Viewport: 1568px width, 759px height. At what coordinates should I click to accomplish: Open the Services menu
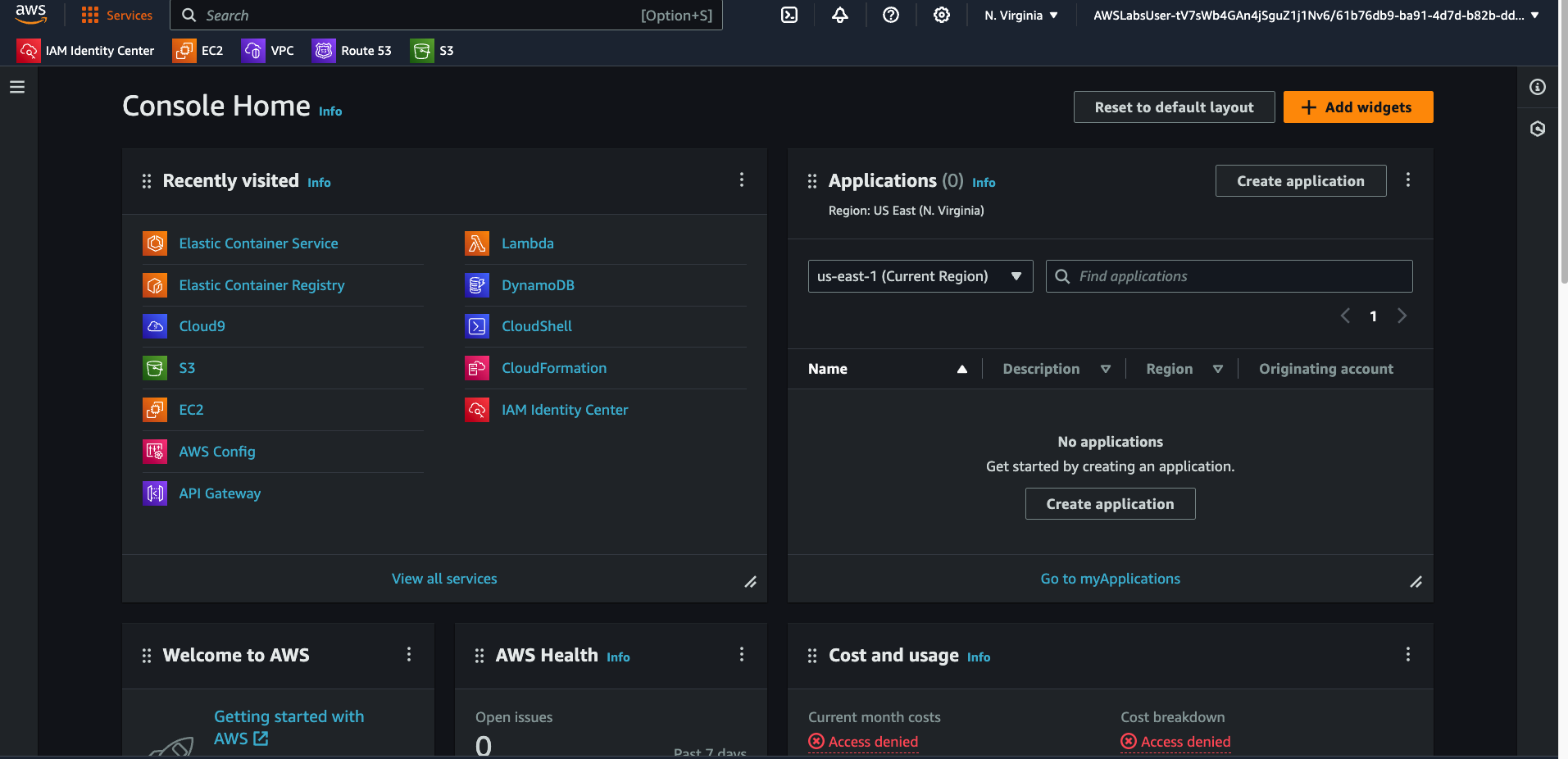tap(117, 16)
